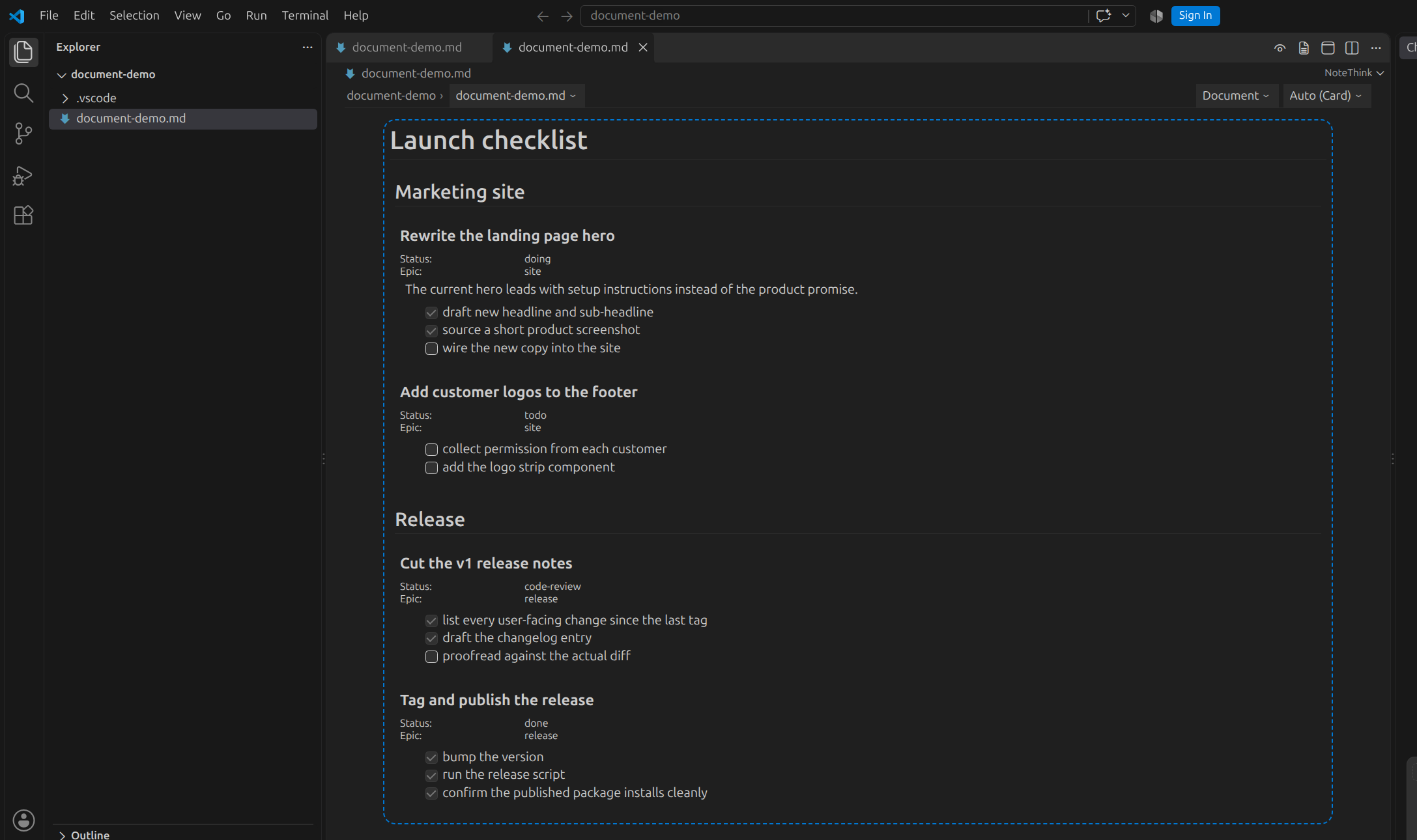The width and height of the screenshot is (1417, 840).
Task: Go forward with the right arrow
Action: (567, 16)
